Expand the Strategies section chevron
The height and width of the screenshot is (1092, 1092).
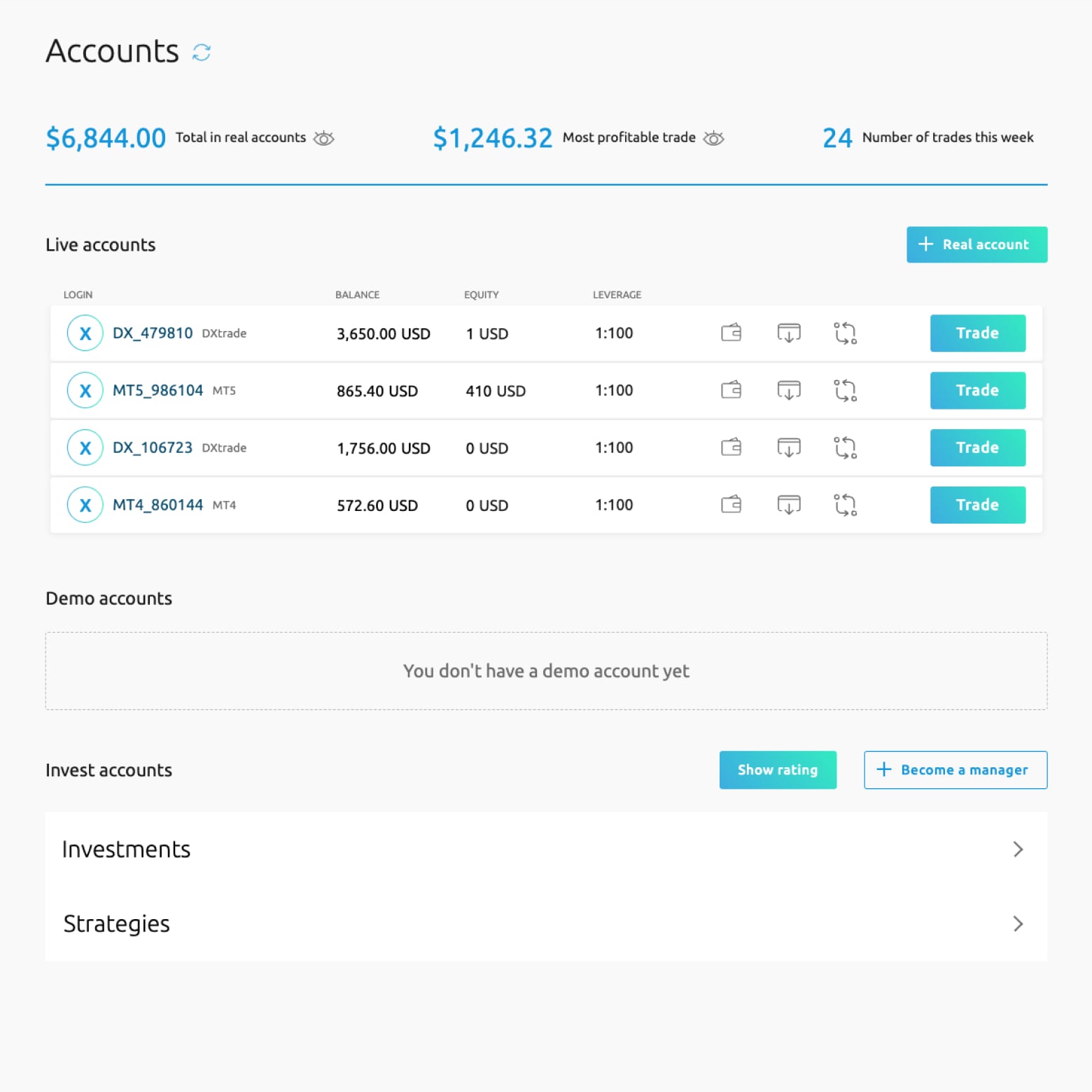[x=1018, y=923]
